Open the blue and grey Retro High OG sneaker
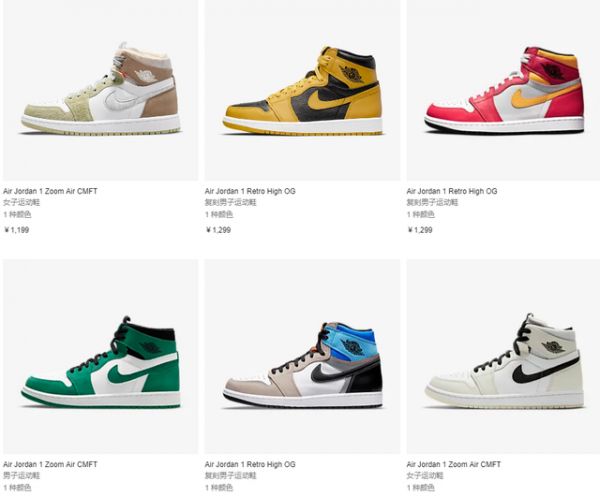 [302, 356]
